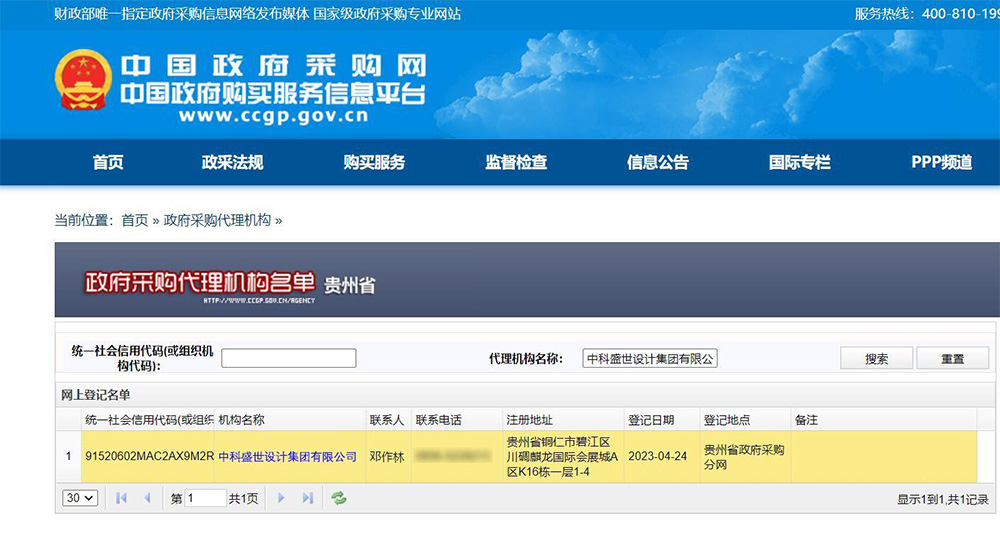Select the 贵州省铜仁市碧江区 address cell
The width and height of the screenshot is (1000, 536).
[x=562, y=457]
